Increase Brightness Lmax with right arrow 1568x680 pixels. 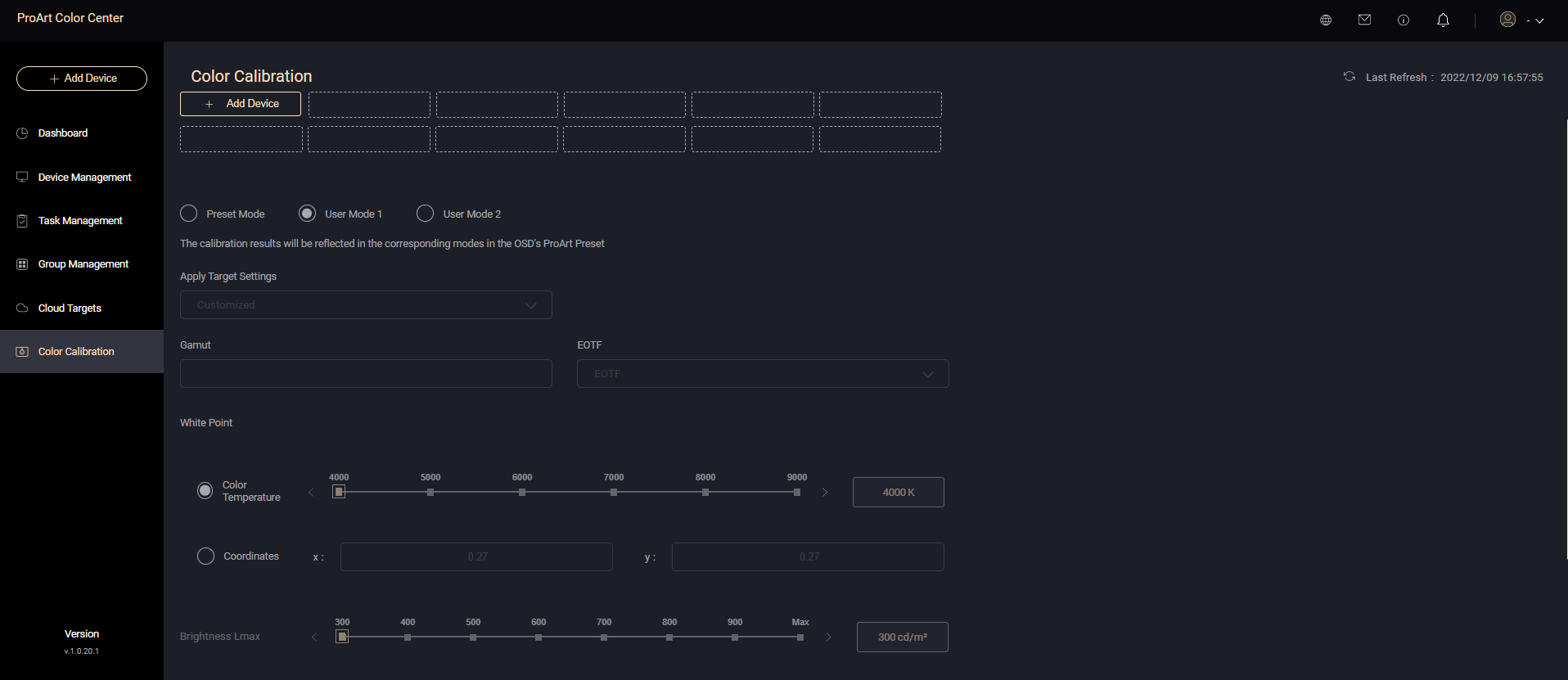[x=828, y=637]
